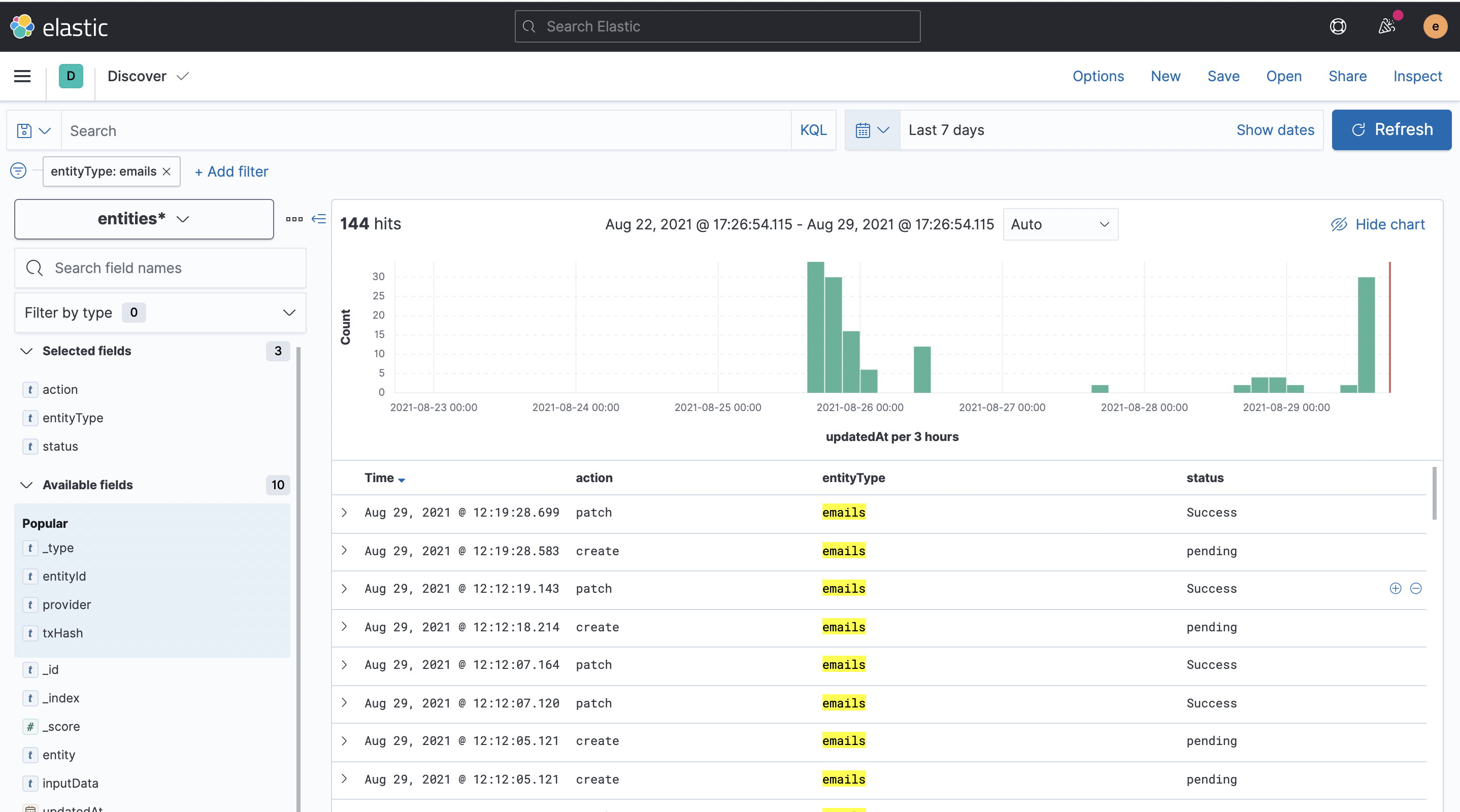Image resolution: width=1460 pixels, height=812 pixels.
Task: Click the KQL query Search input
Action: tap(426, 131)
